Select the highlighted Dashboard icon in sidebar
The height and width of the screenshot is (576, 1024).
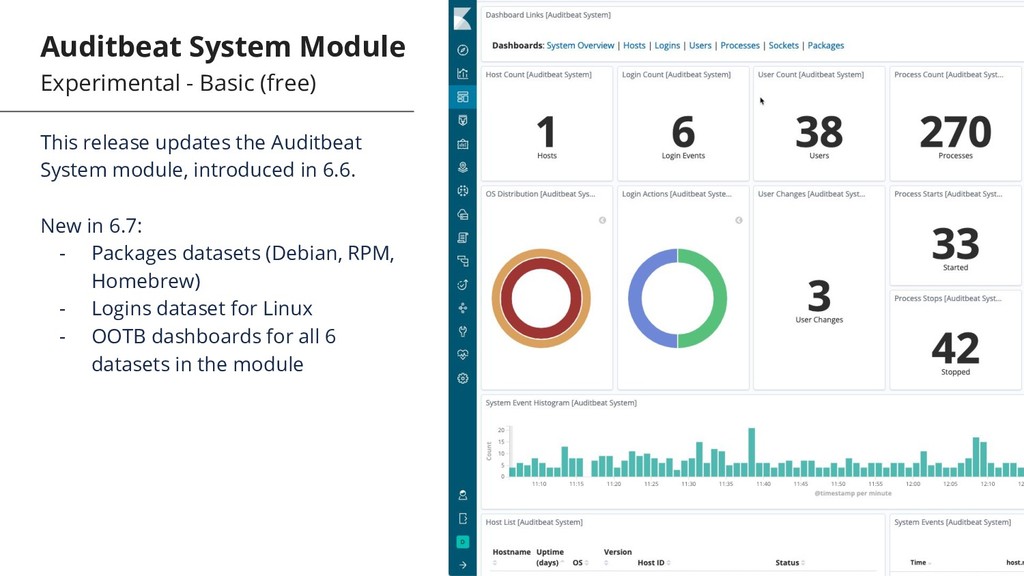tap(462, 97)
